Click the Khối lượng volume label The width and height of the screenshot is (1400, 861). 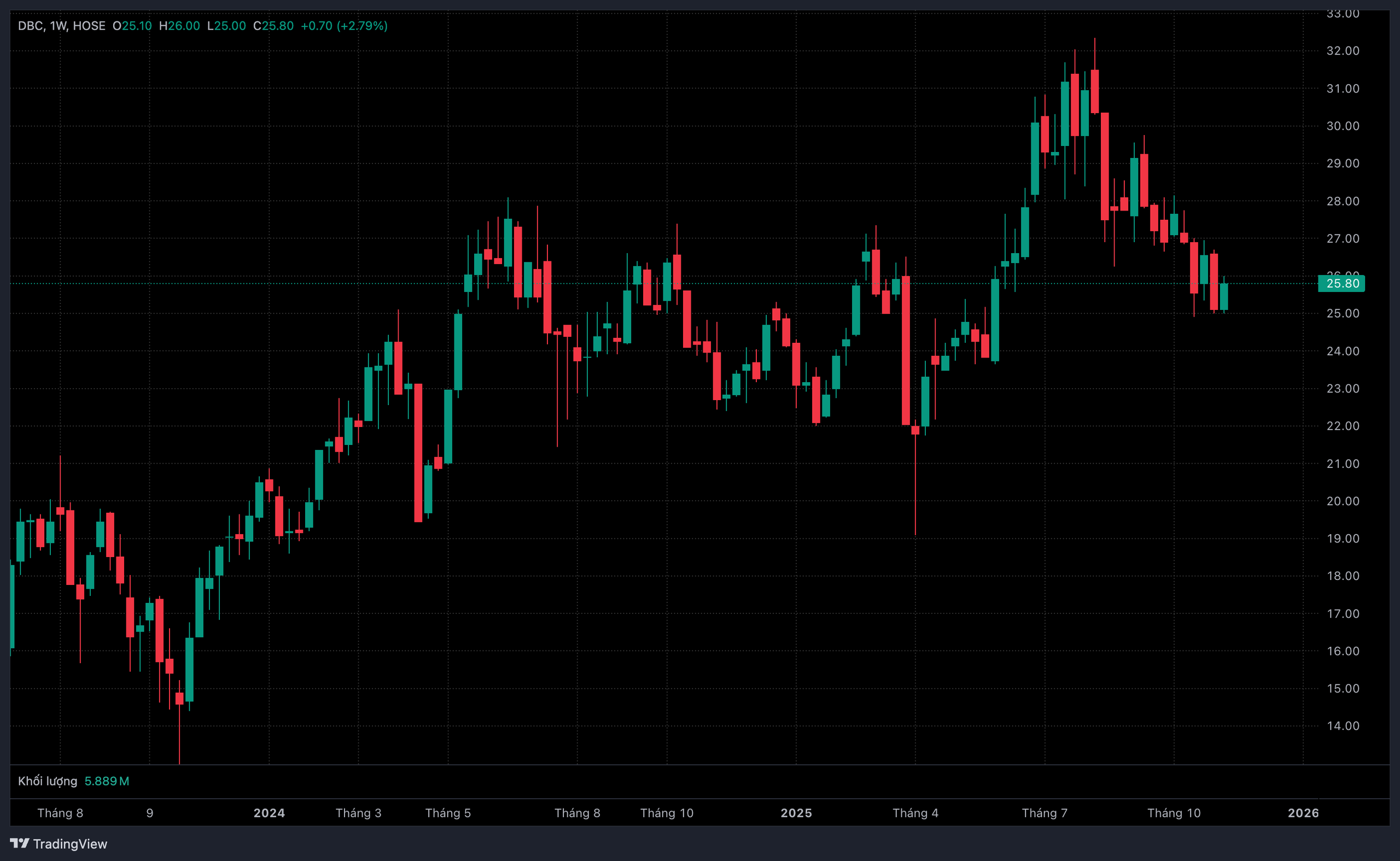point(47,781)
